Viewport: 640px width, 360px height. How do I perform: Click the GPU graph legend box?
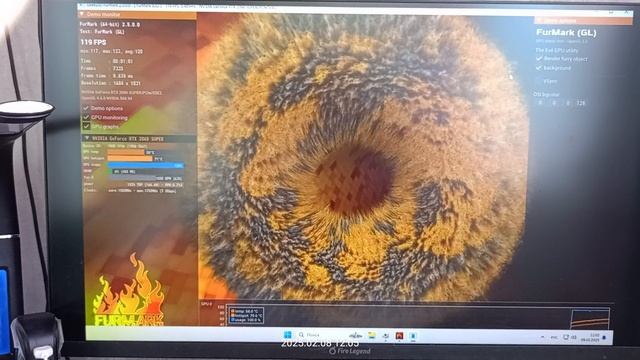pos(245,315)
